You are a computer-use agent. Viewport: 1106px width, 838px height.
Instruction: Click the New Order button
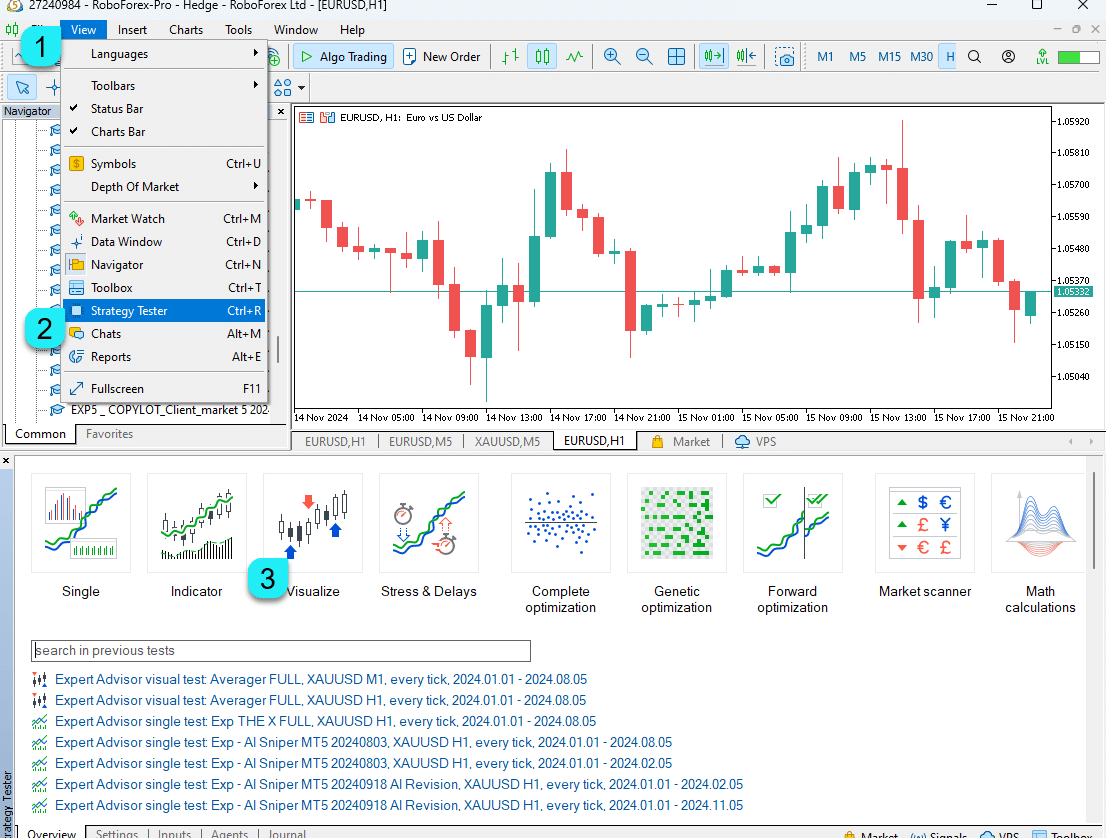click(441, 57)
